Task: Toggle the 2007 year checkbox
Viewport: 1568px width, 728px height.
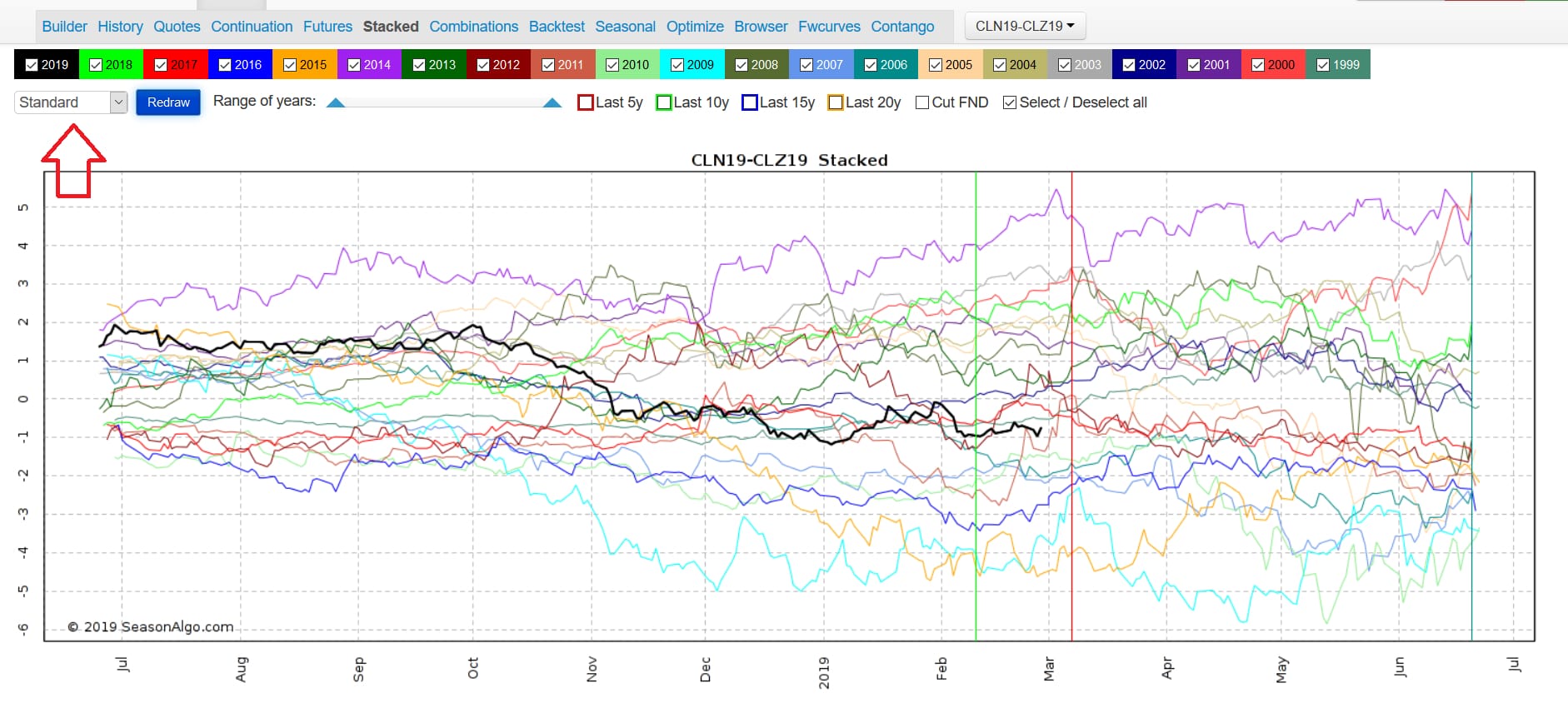Action: click(x=806, y=65)
